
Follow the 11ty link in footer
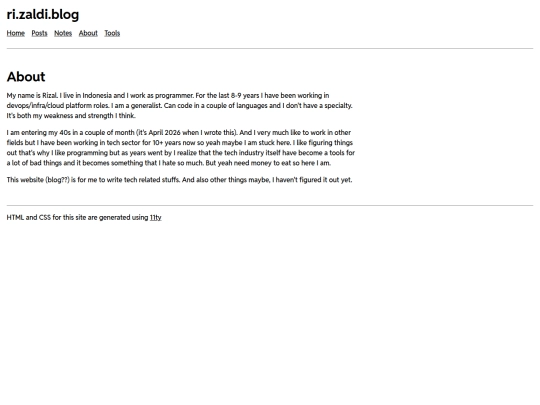156,217
